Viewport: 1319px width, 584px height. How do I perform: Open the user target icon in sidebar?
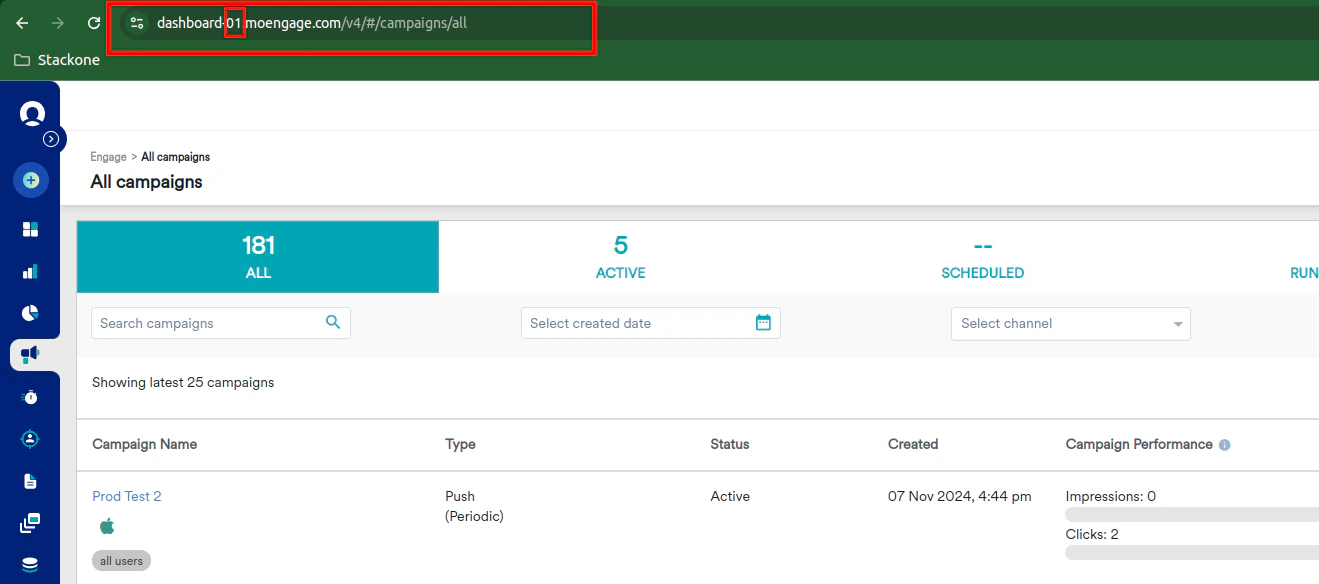pos(30,439)
